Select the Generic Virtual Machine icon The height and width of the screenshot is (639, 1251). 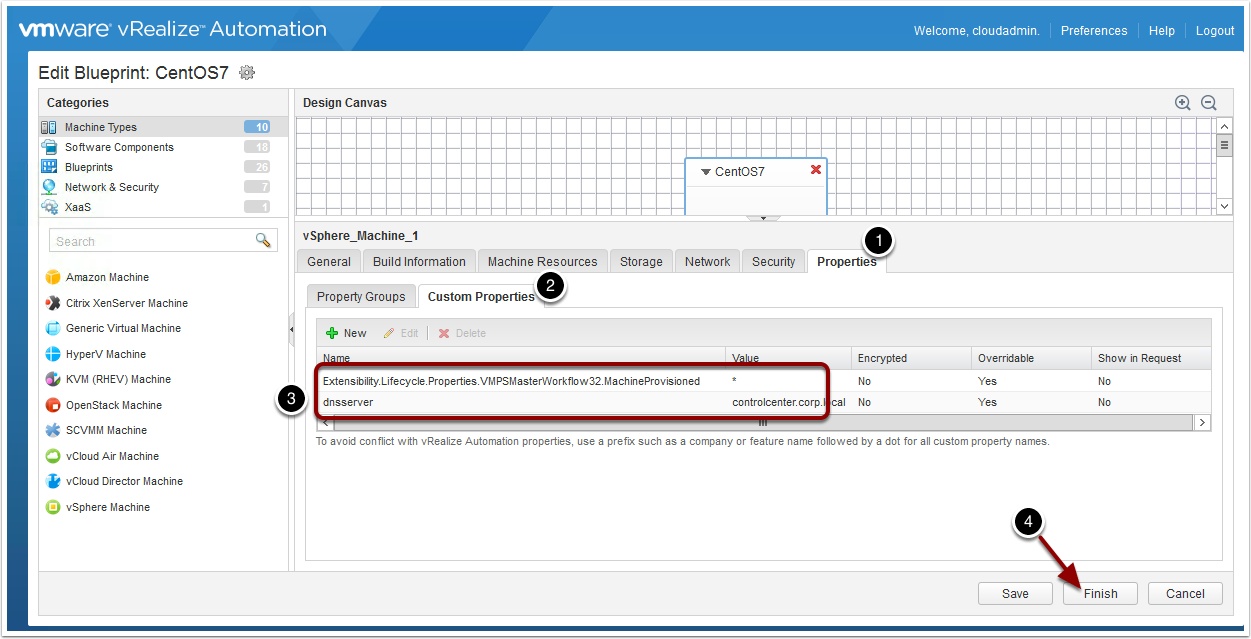(x=53, y=328)
